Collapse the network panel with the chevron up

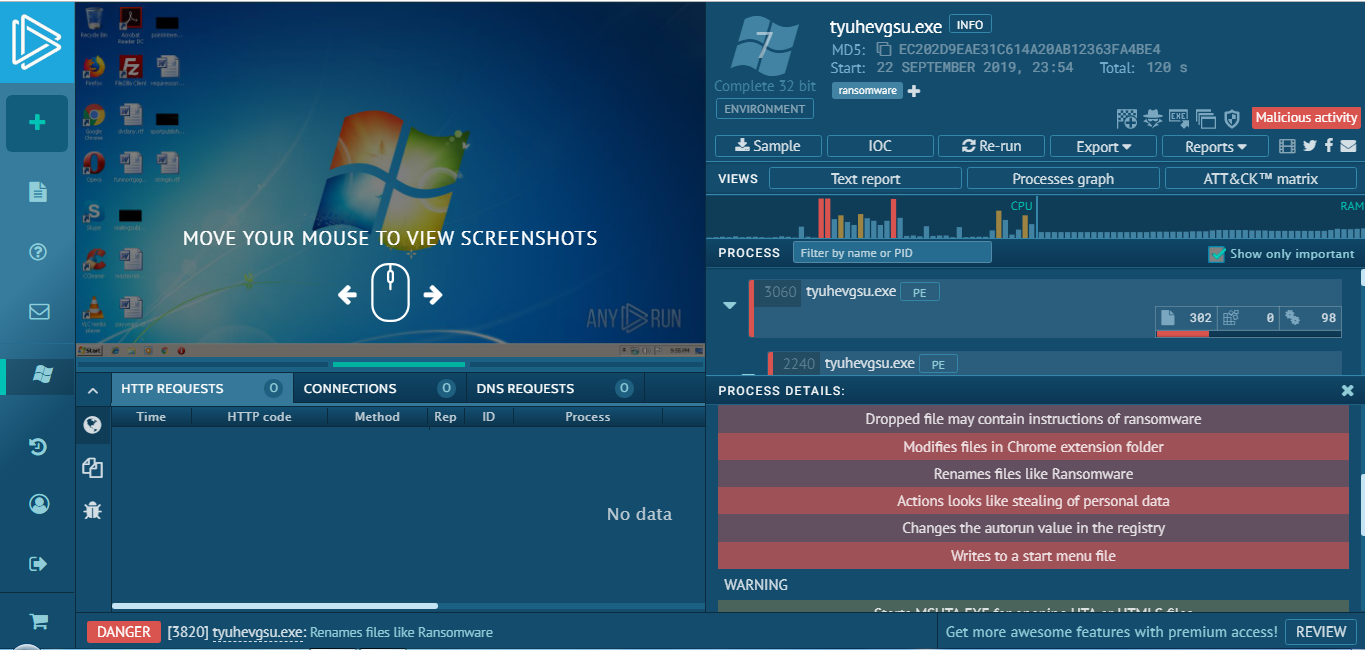pos(93,391)
